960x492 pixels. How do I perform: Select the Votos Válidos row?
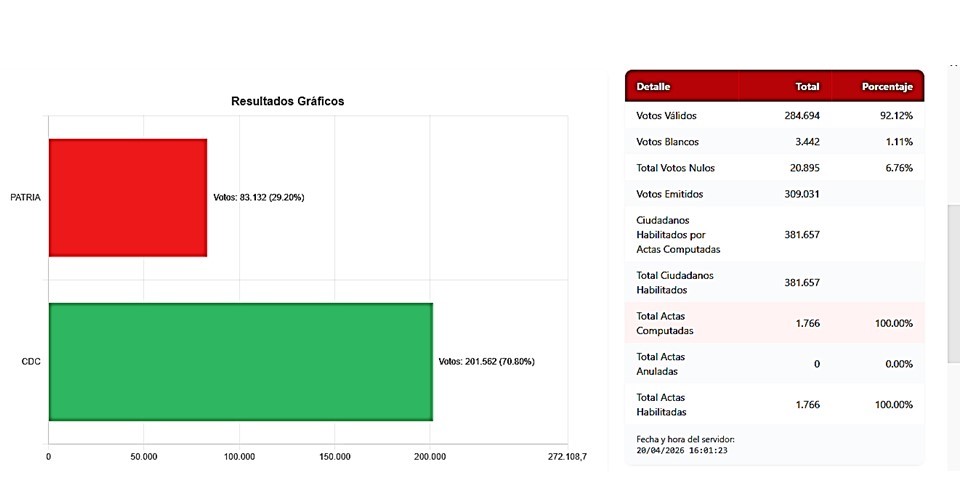[x=774, y=116]
